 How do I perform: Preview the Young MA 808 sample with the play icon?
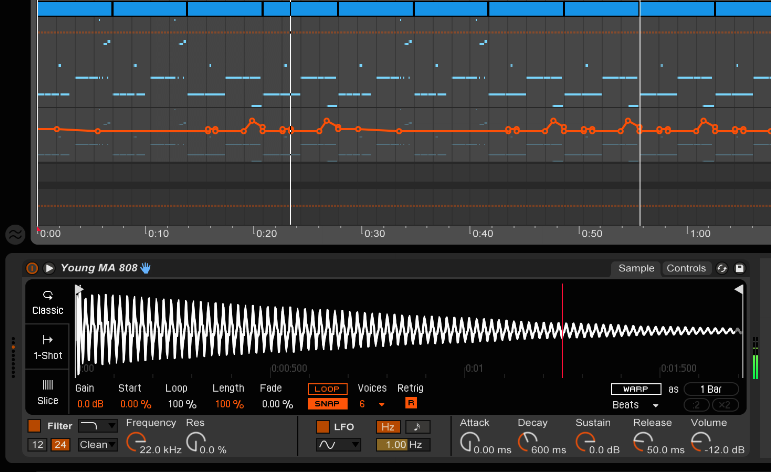pos(49,268)
